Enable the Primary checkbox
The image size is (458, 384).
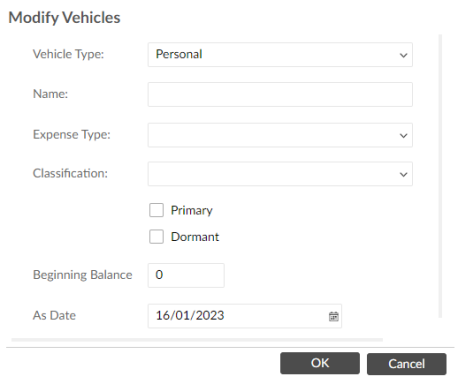click(x=156, y=210)
